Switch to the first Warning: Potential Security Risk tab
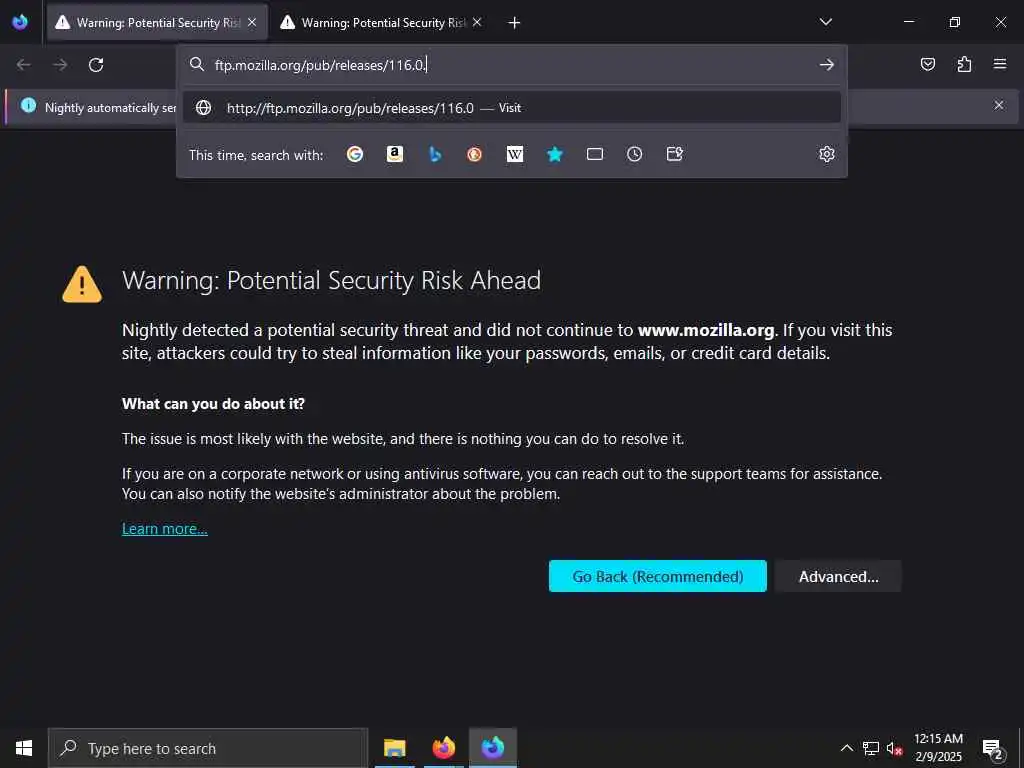This screenshot has height=768, width=1024. coord(157,22)
